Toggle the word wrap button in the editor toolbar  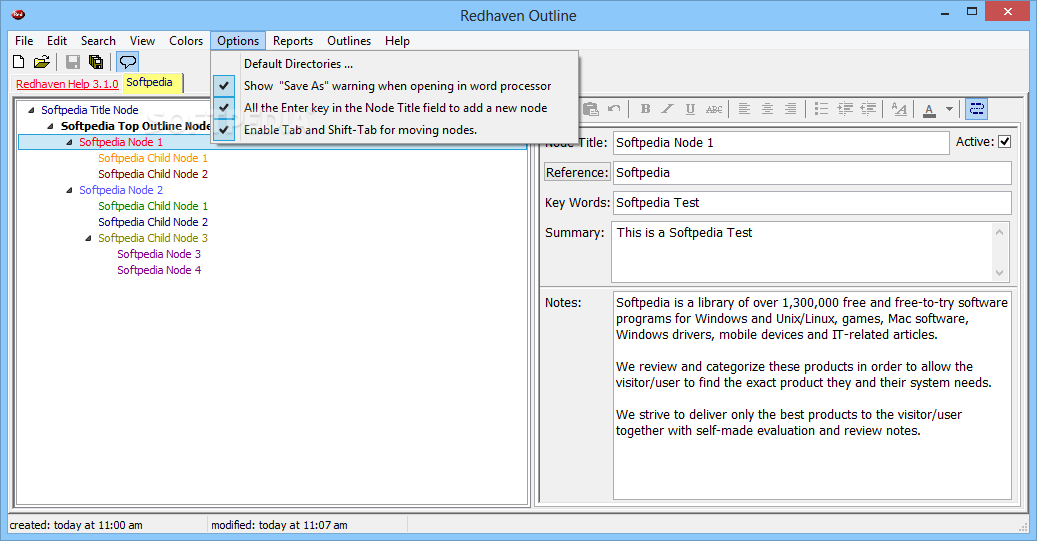(x=976, y=109)
